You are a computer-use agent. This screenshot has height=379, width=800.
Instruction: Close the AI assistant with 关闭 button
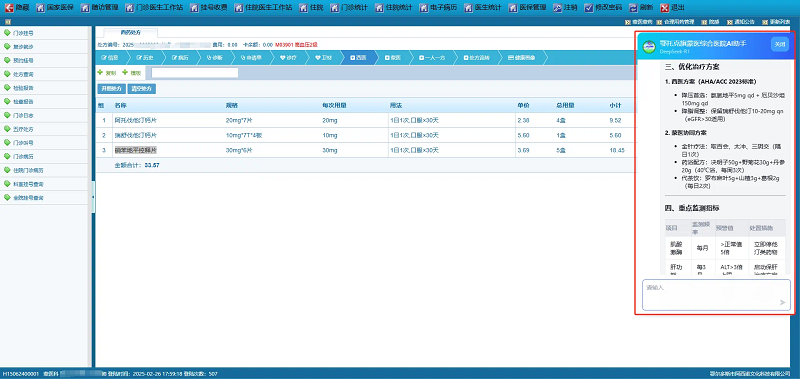[780, 44]
